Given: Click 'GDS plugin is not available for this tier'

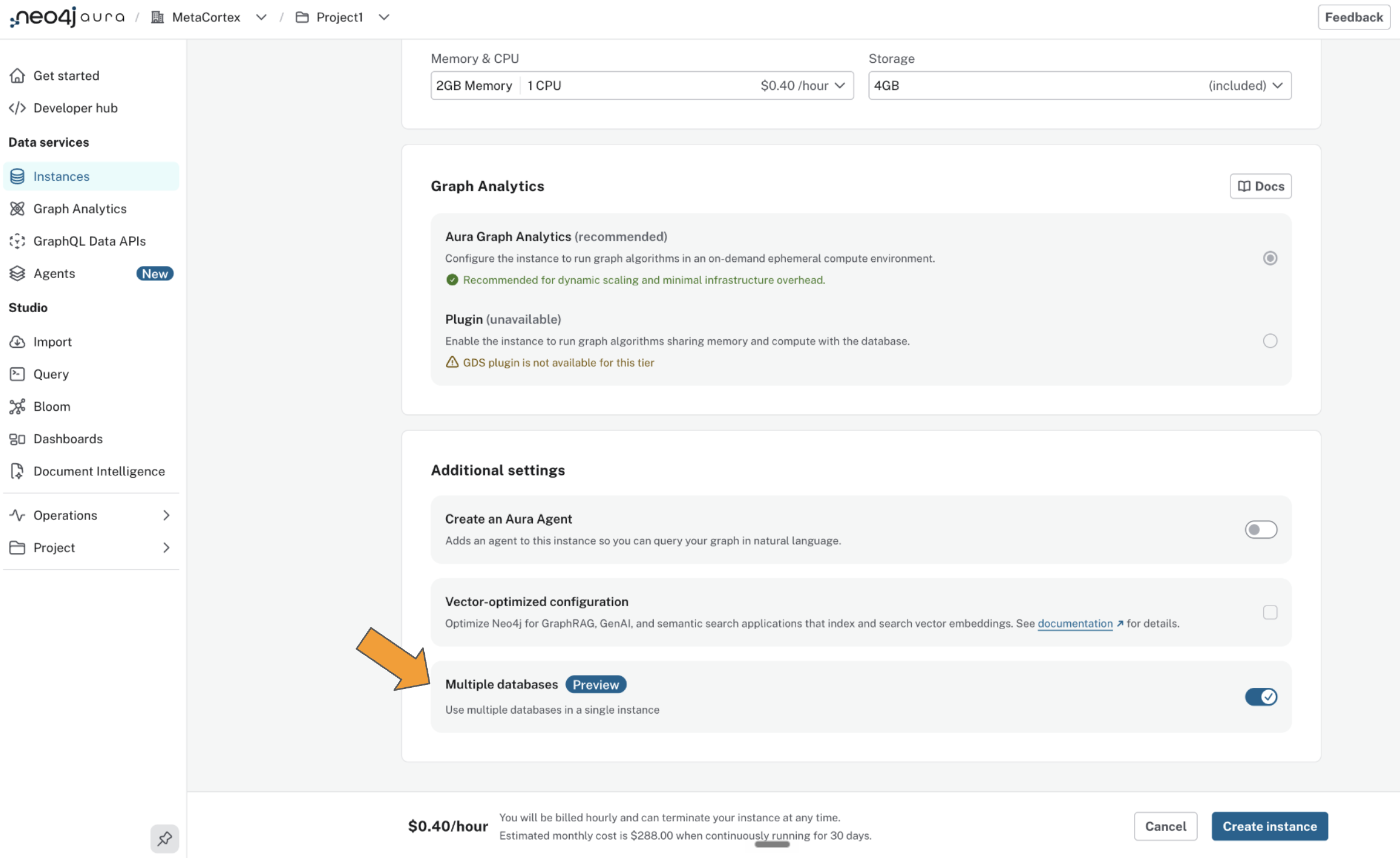Looking at the screenshot, I should point(559,363).
